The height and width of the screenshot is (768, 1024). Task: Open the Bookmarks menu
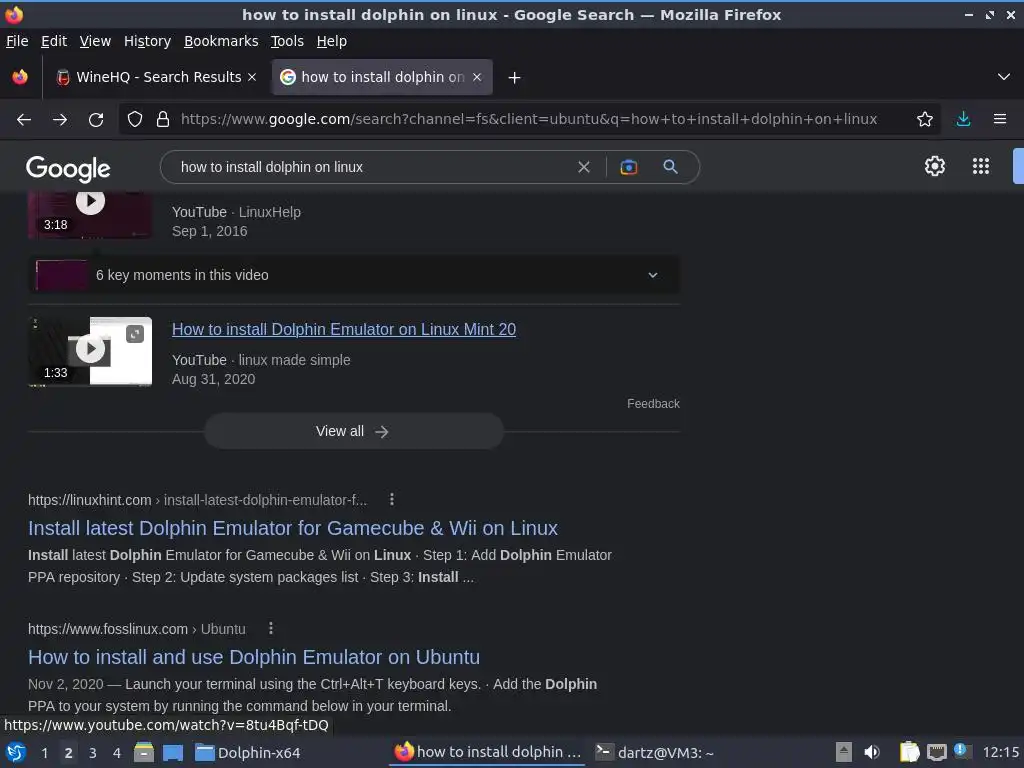pyautogui.click(x=221, y=41)
